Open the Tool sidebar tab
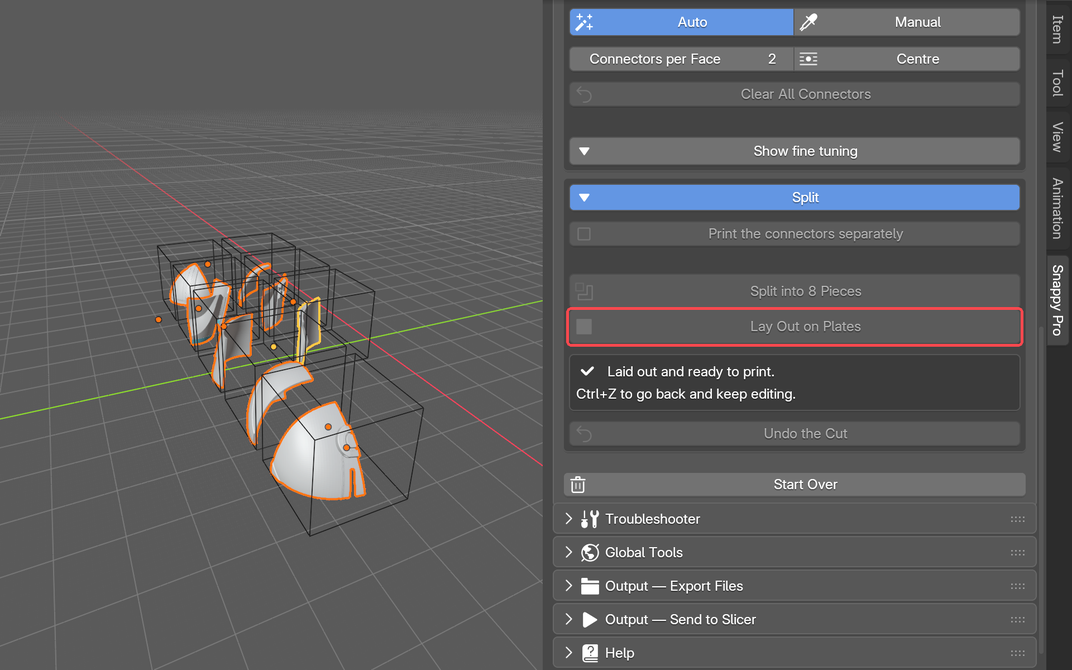Viewport: 1072px width, 670px height. click(x=1058, y=83)
